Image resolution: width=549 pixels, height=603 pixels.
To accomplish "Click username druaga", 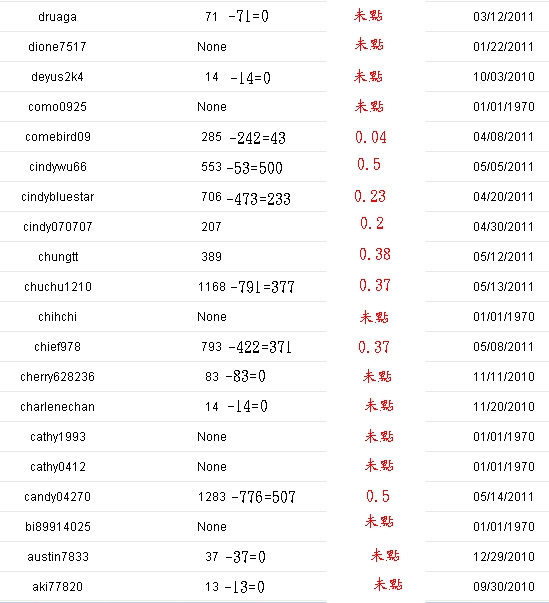I will pyautogui.click(x=57, y=17).
